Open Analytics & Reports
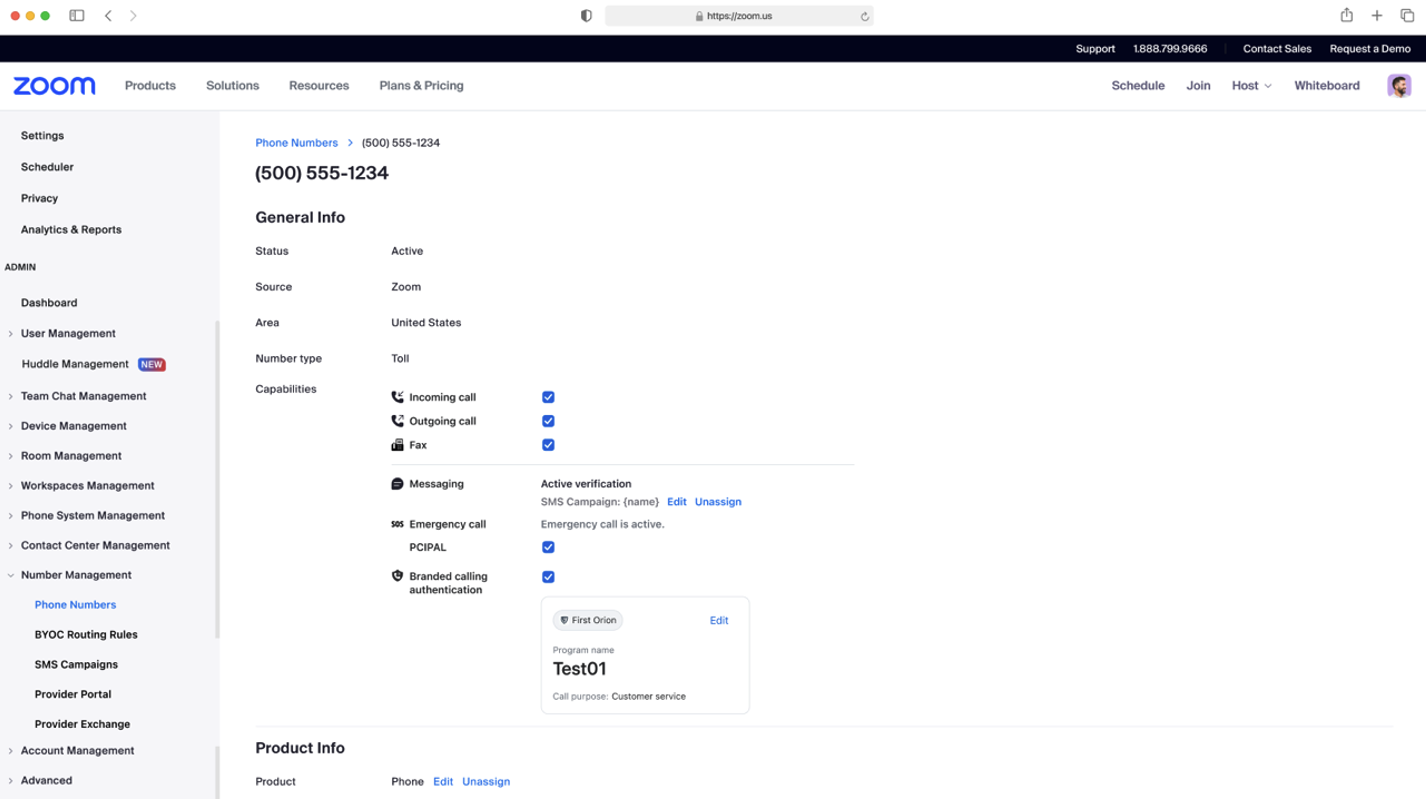1426x799 pixels. click(x=71, y=230)
